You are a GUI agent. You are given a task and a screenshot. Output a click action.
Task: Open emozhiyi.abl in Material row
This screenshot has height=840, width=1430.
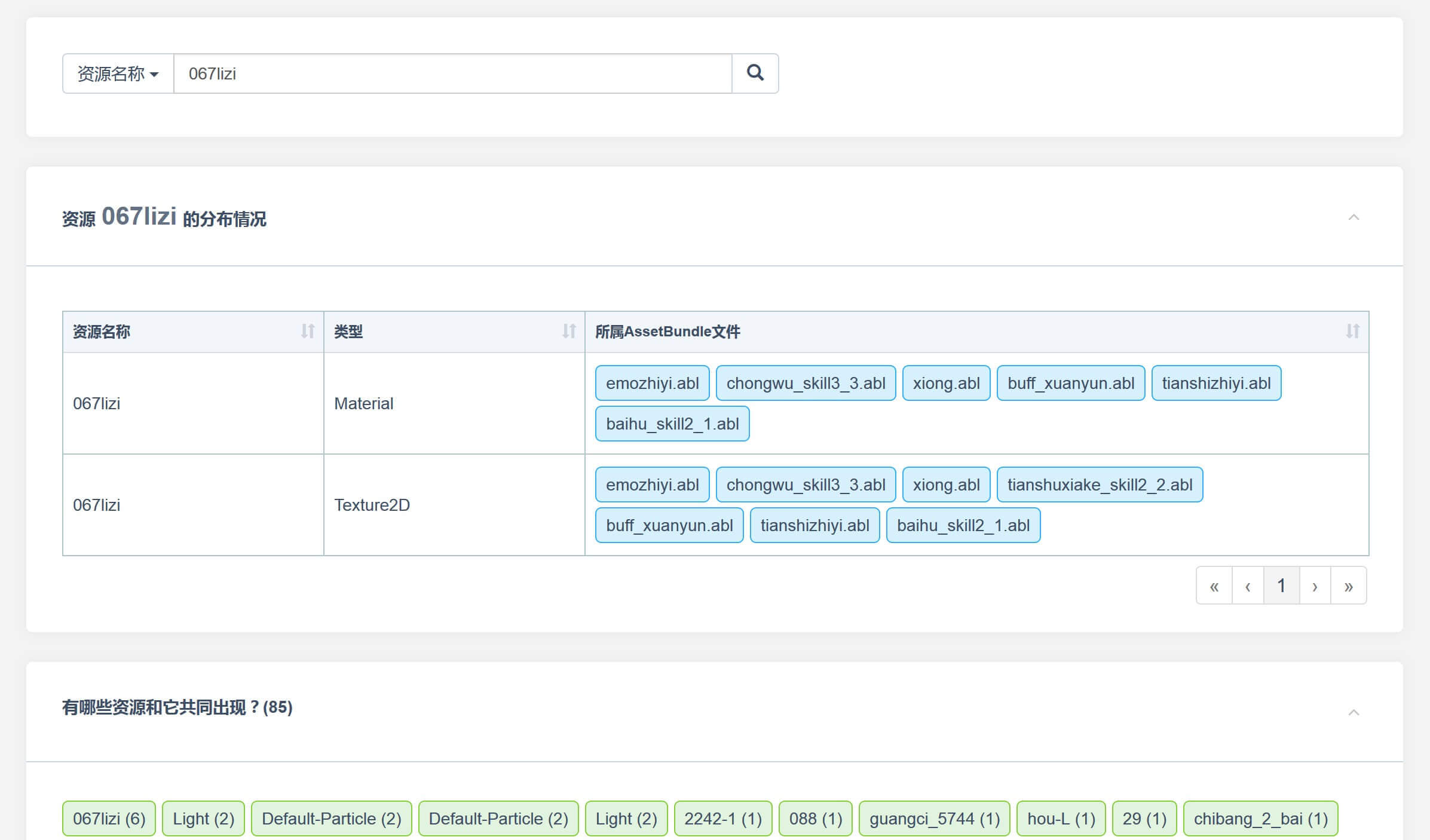click(x=652, y=383)
